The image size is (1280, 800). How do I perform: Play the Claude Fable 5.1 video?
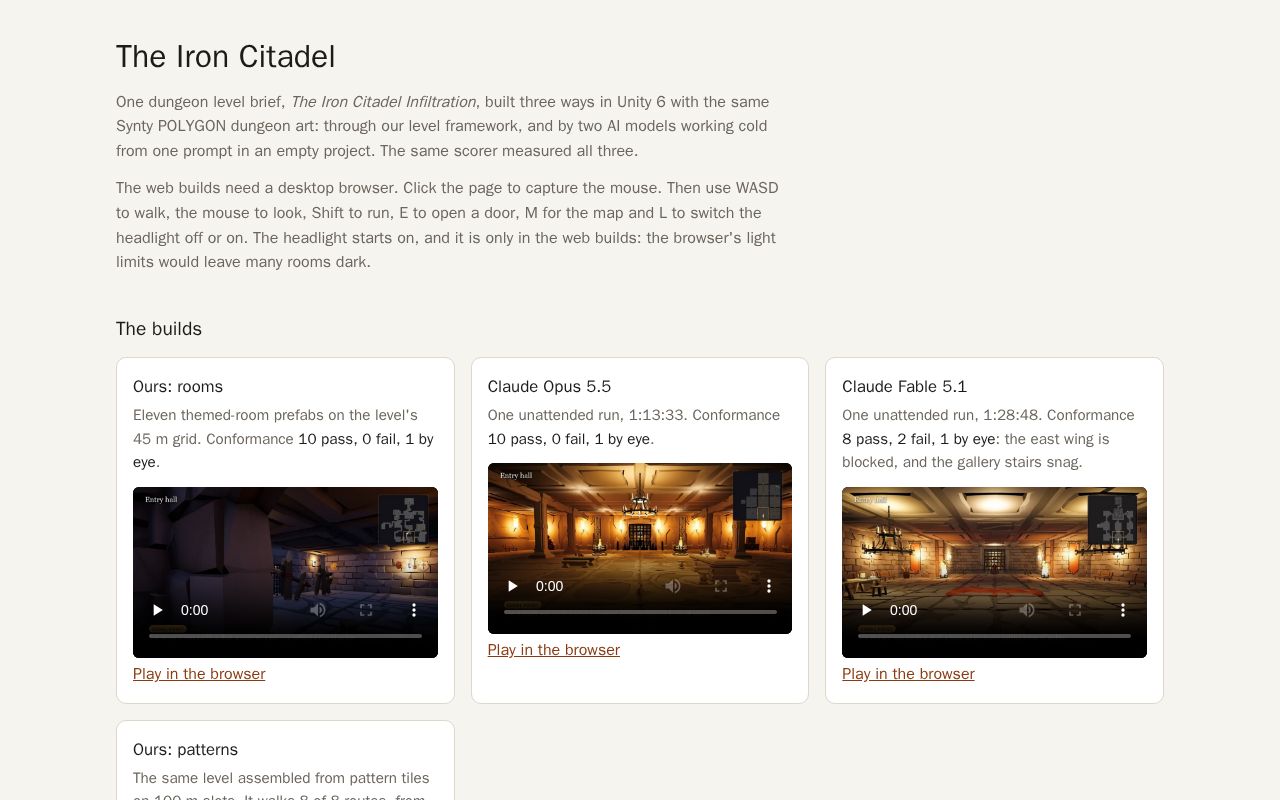(867, 610)
